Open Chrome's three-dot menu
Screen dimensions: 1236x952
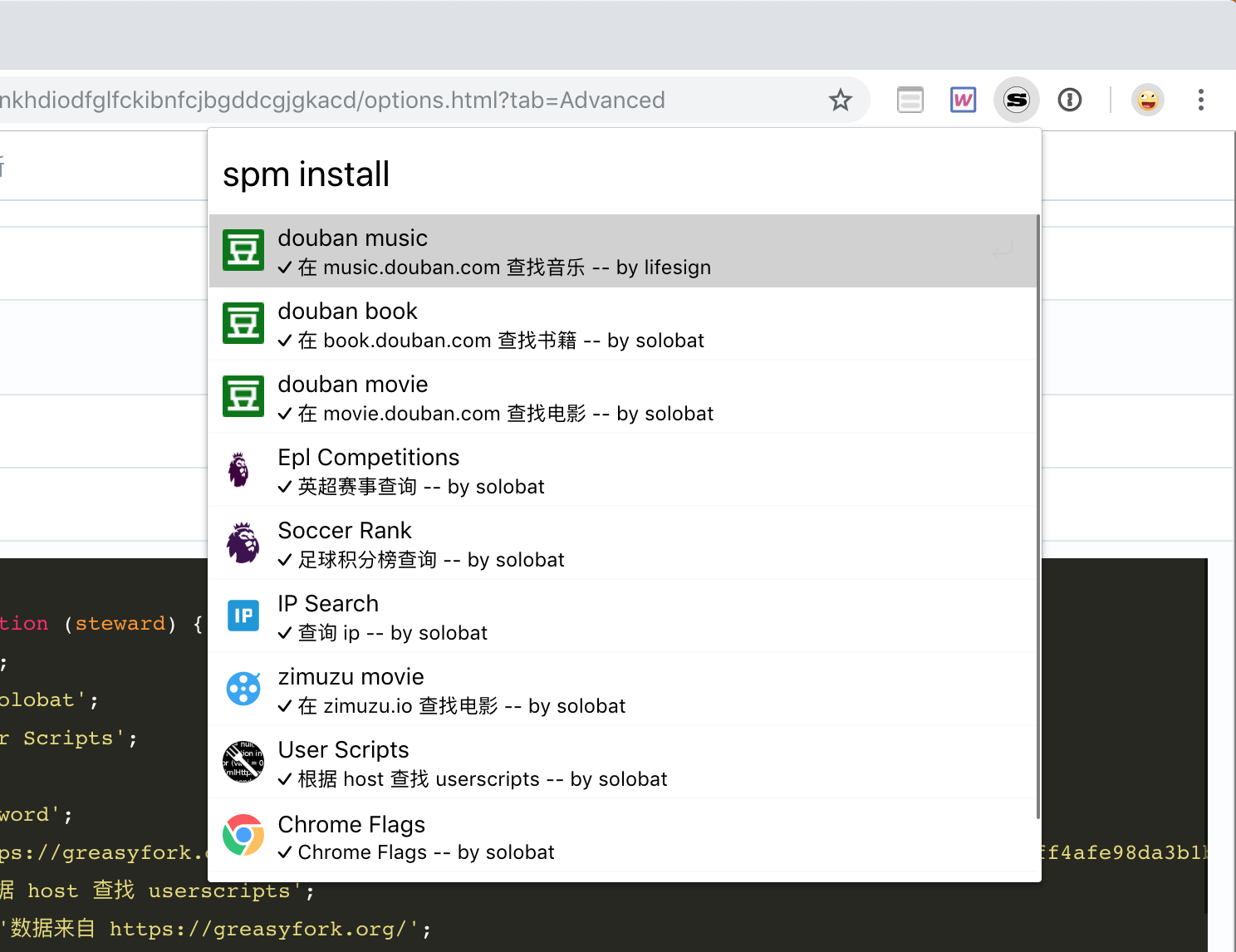click(1201, 101)
